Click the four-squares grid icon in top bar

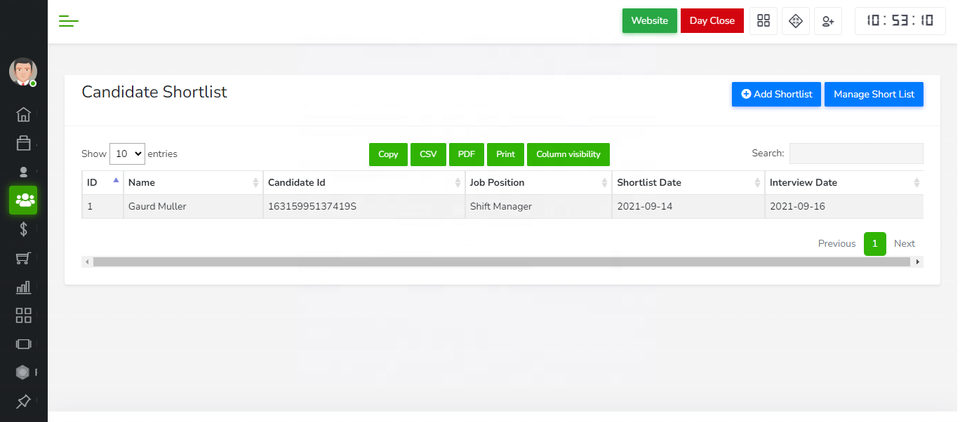pyautogui.click(x=764, y=21)
